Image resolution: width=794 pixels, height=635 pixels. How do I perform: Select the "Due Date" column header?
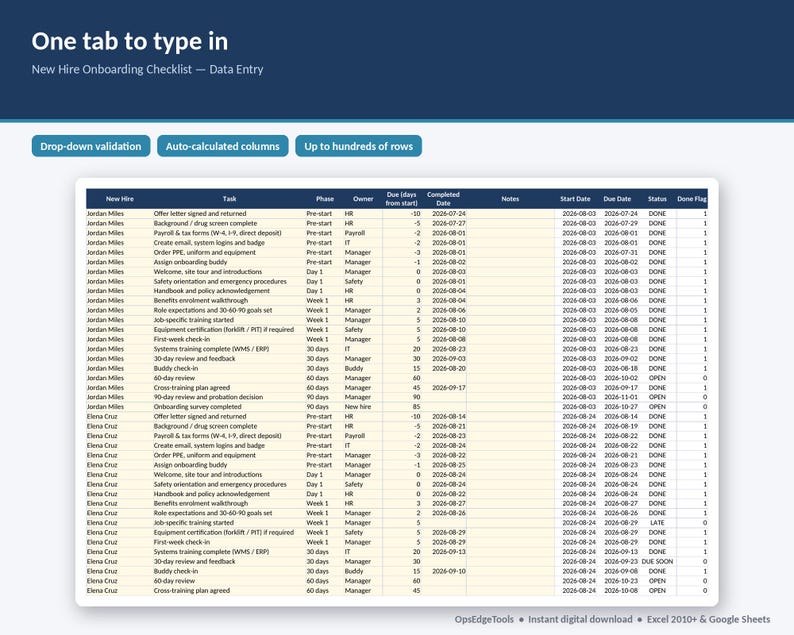(617, 199)
